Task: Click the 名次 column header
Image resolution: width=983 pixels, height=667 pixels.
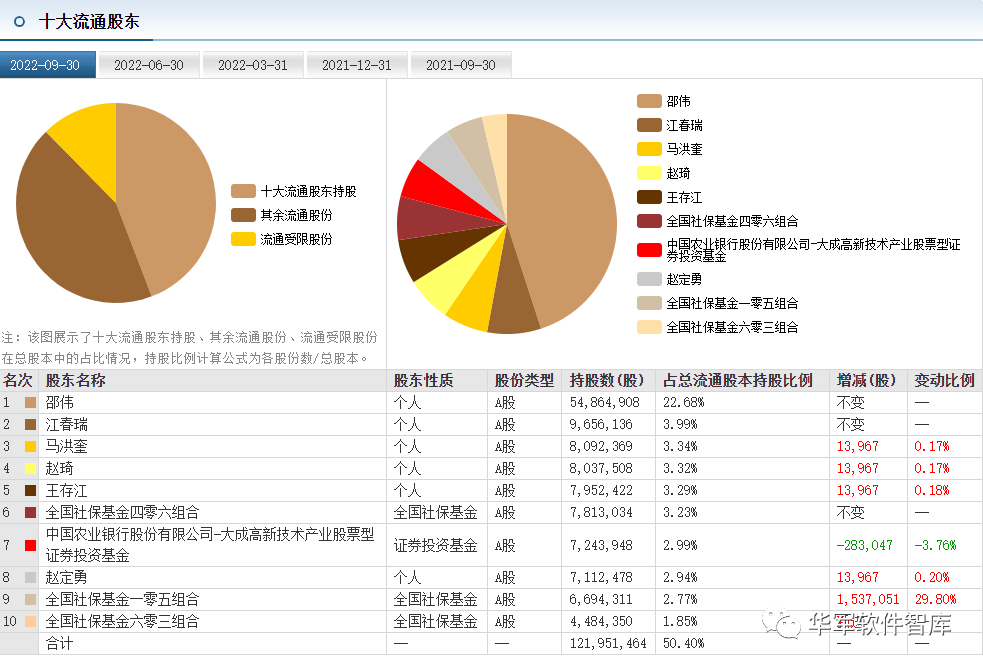Action: coord(18,381)
